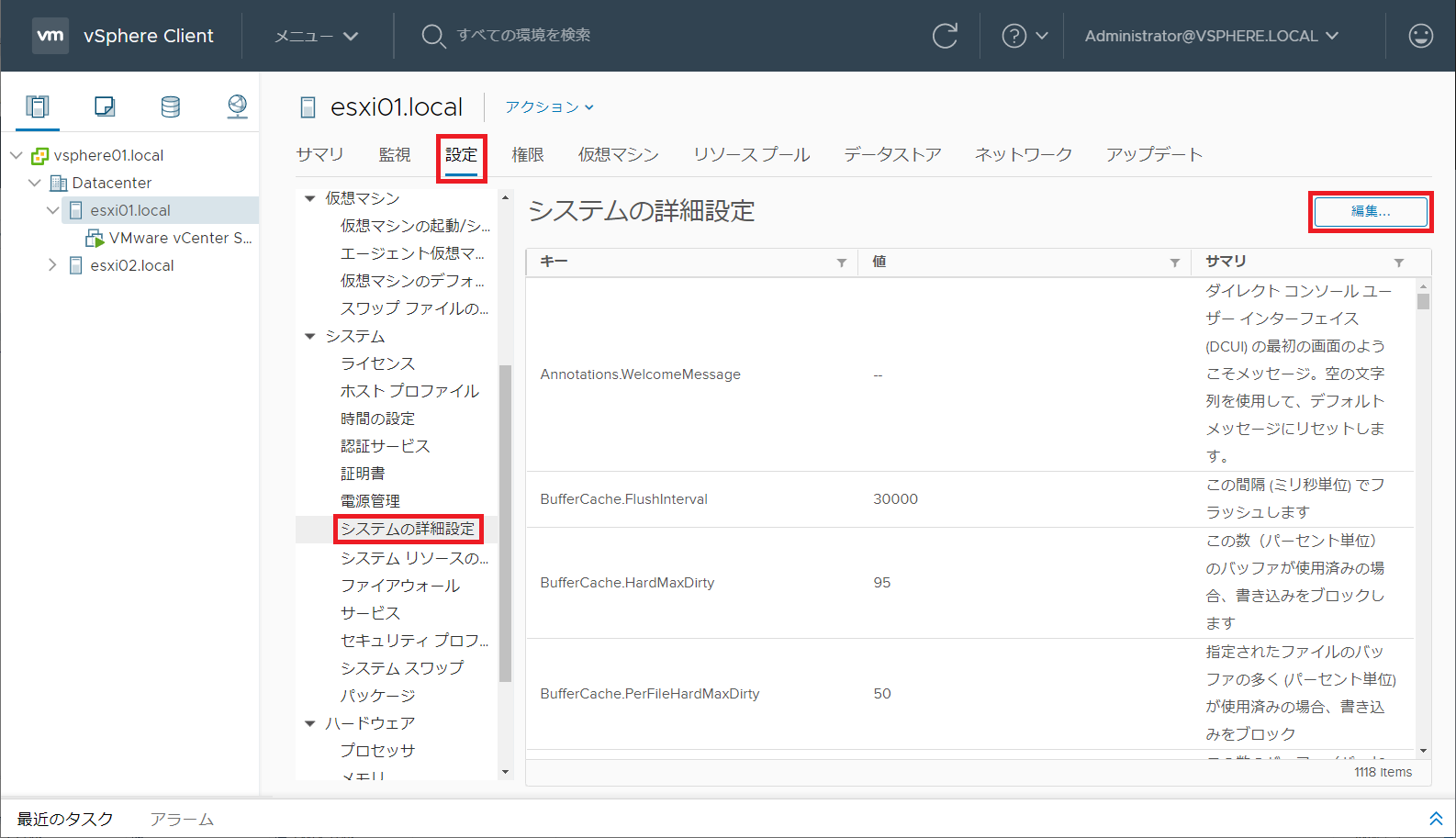
Task: Click the filter icon in キー column
Action: point(841,263)
